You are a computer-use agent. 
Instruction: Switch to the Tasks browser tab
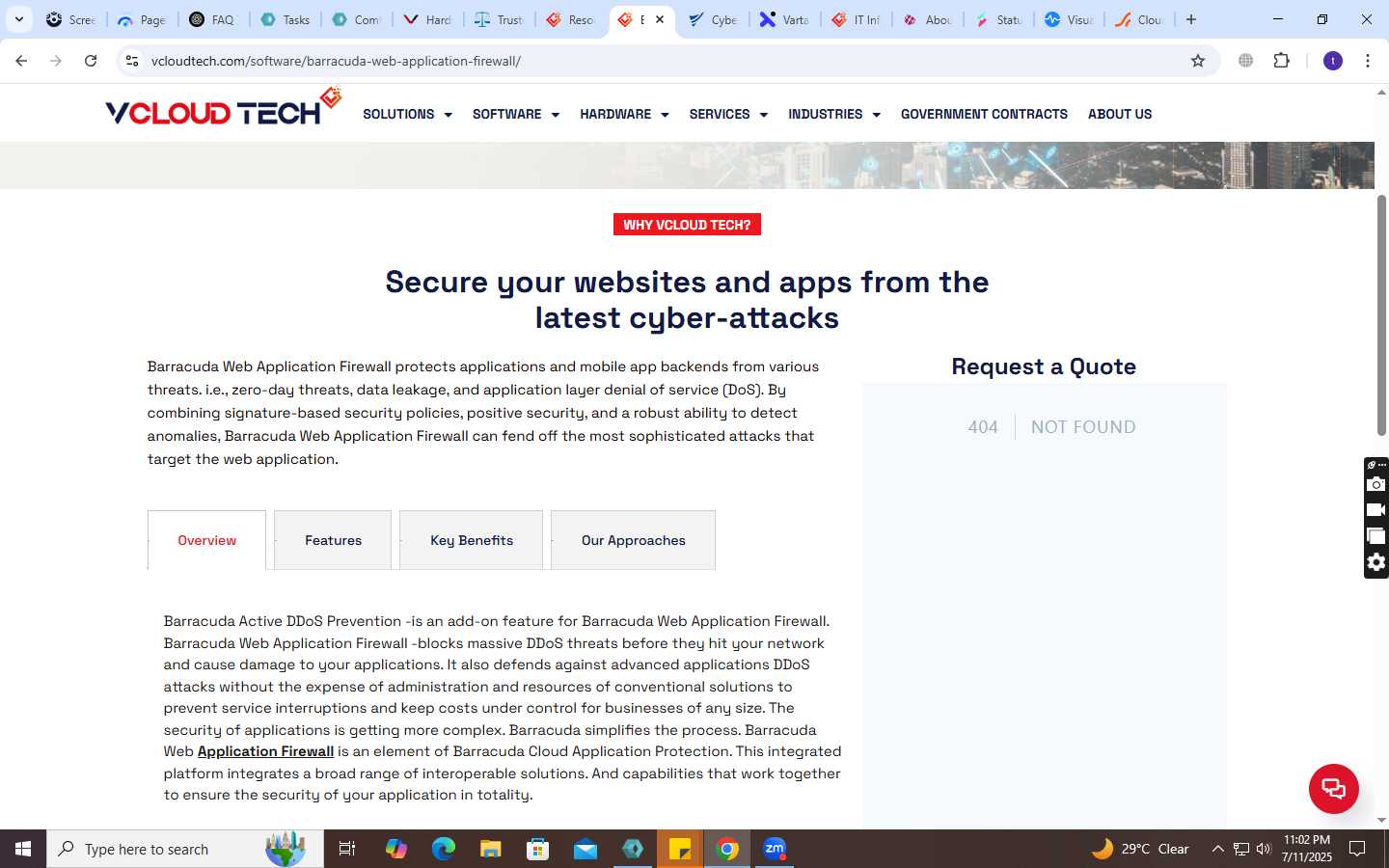pos(286,19)
